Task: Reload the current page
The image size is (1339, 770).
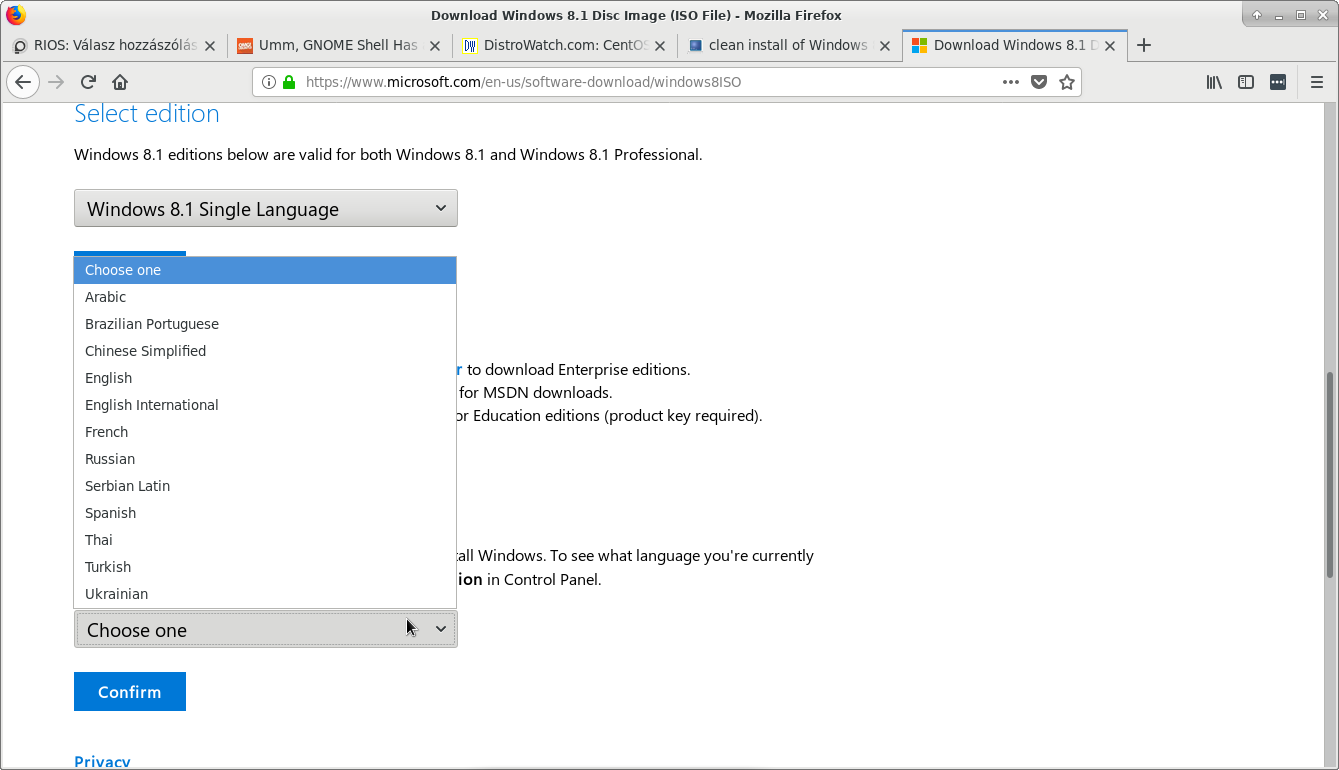Action: click(x=88, y=82)
